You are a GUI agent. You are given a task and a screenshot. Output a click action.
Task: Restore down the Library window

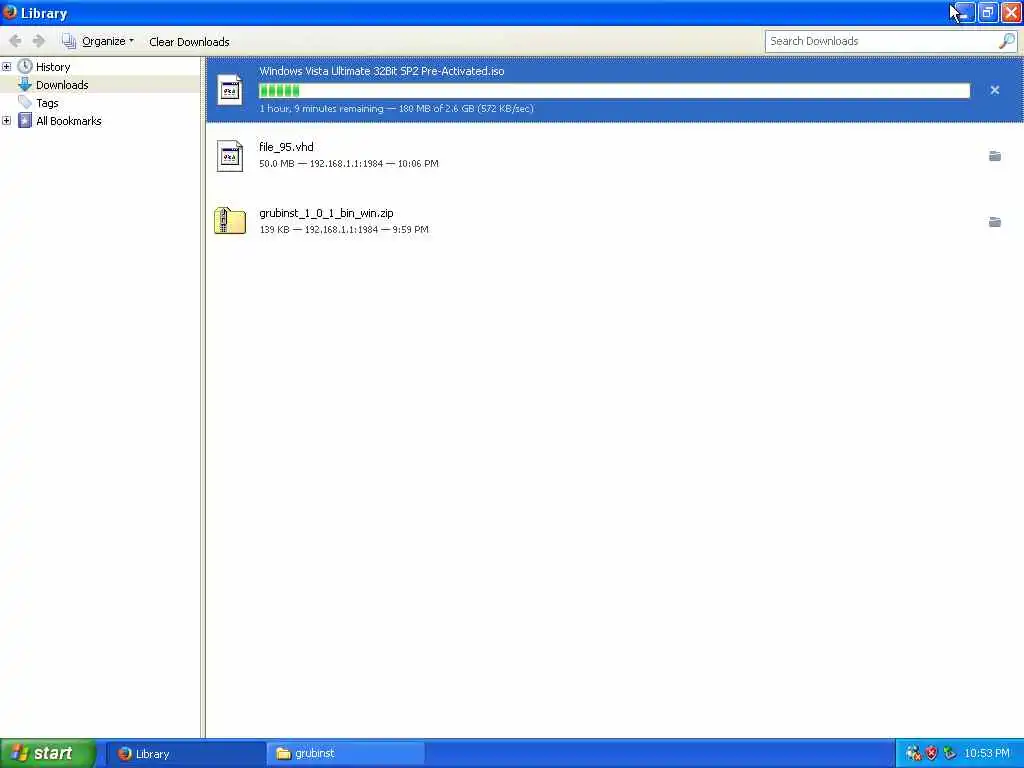click(x=987, y=12)
